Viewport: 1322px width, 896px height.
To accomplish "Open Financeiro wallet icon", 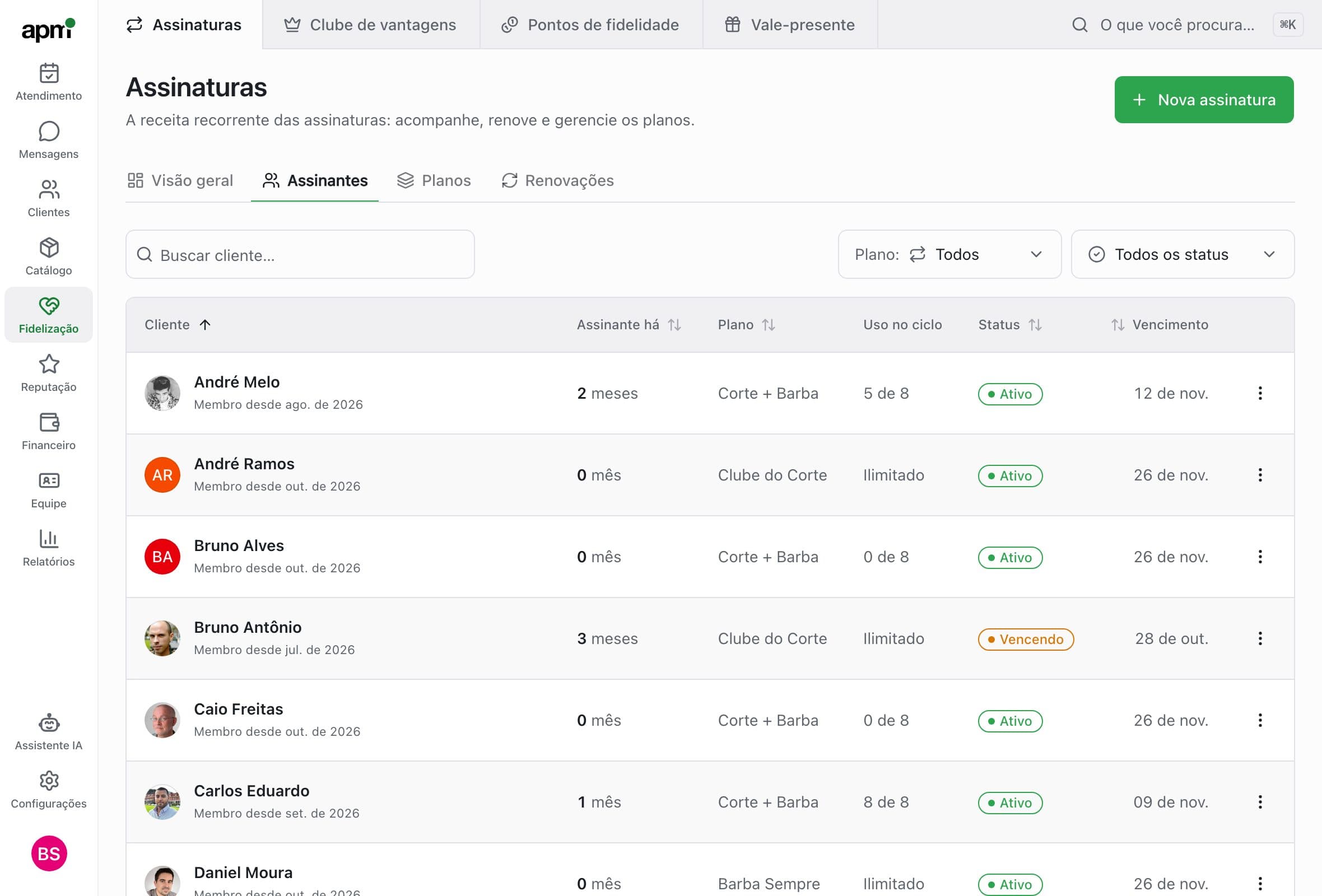I will point(49,422).
